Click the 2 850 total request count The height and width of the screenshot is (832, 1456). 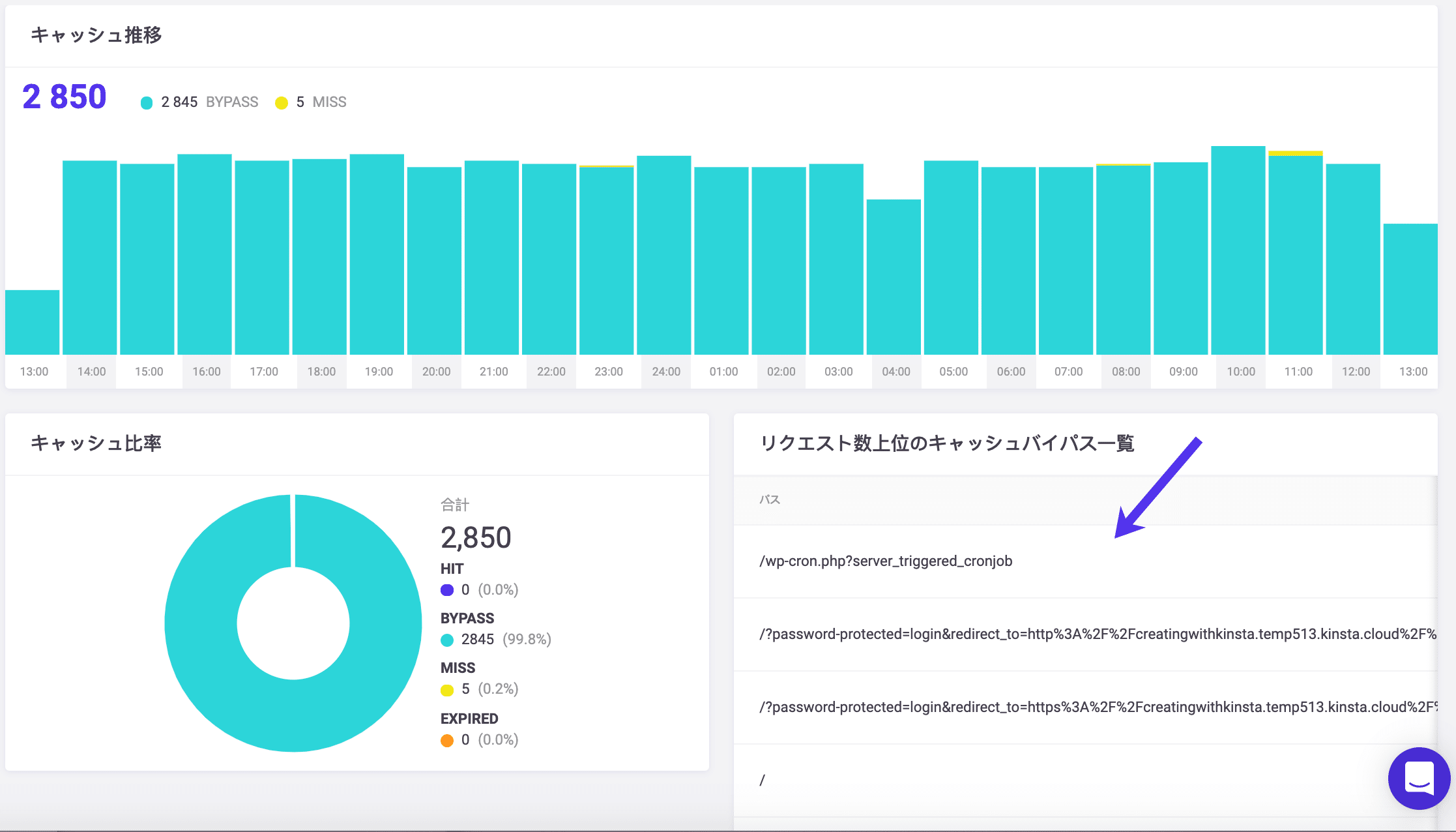(64, 97)
